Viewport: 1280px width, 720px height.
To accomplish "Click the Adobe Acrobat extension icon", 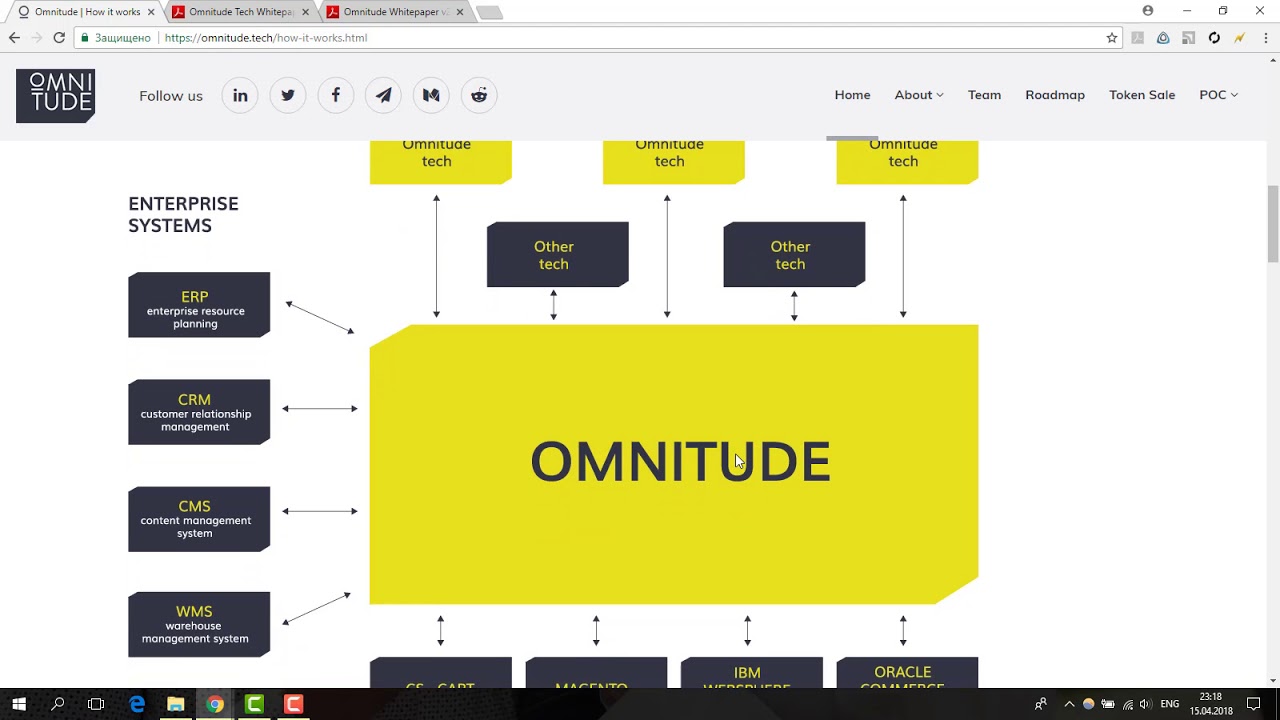I will point(1137,38).
